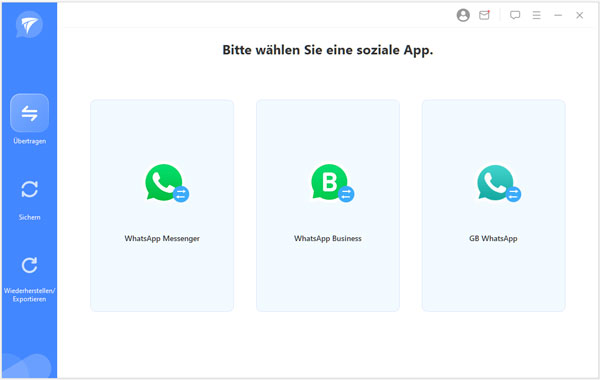Open the hamburger menu in title bar

tap(536, 15)
